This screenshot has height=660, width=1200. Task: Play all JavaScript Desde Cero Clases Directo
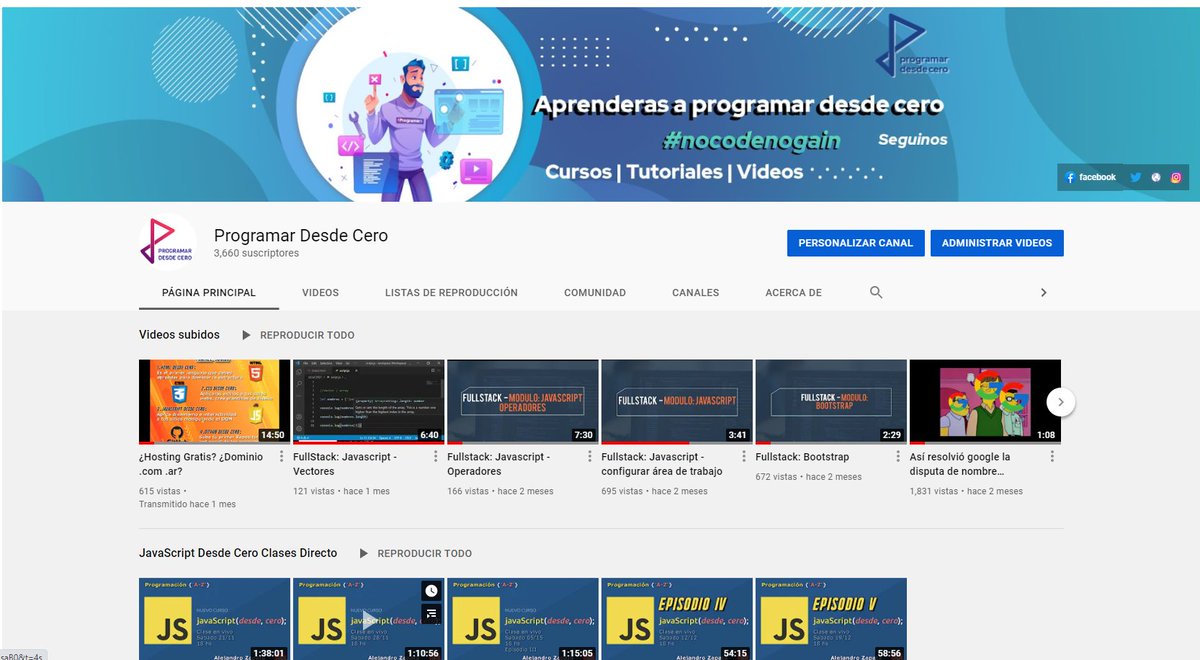415,553
